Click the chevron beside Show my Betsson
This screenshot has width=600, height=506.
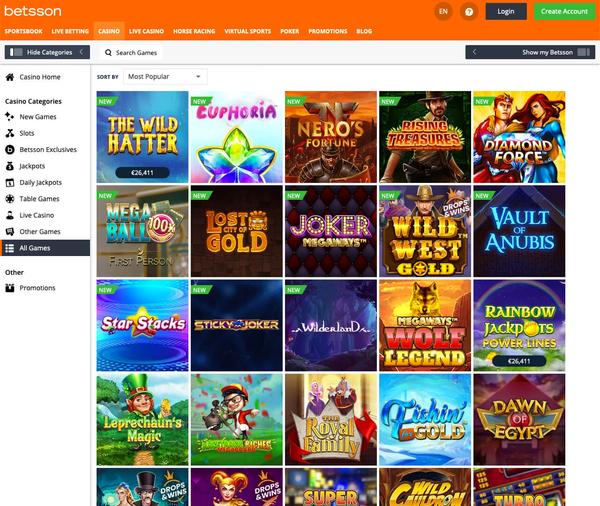(x=474, y=52)
